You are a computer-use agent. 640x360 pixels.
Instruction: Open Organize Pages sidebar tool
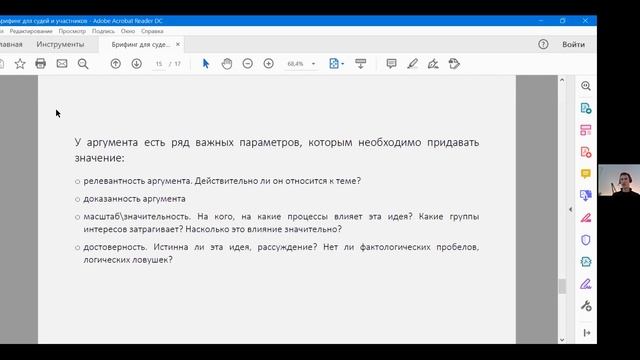click(586, 130)
